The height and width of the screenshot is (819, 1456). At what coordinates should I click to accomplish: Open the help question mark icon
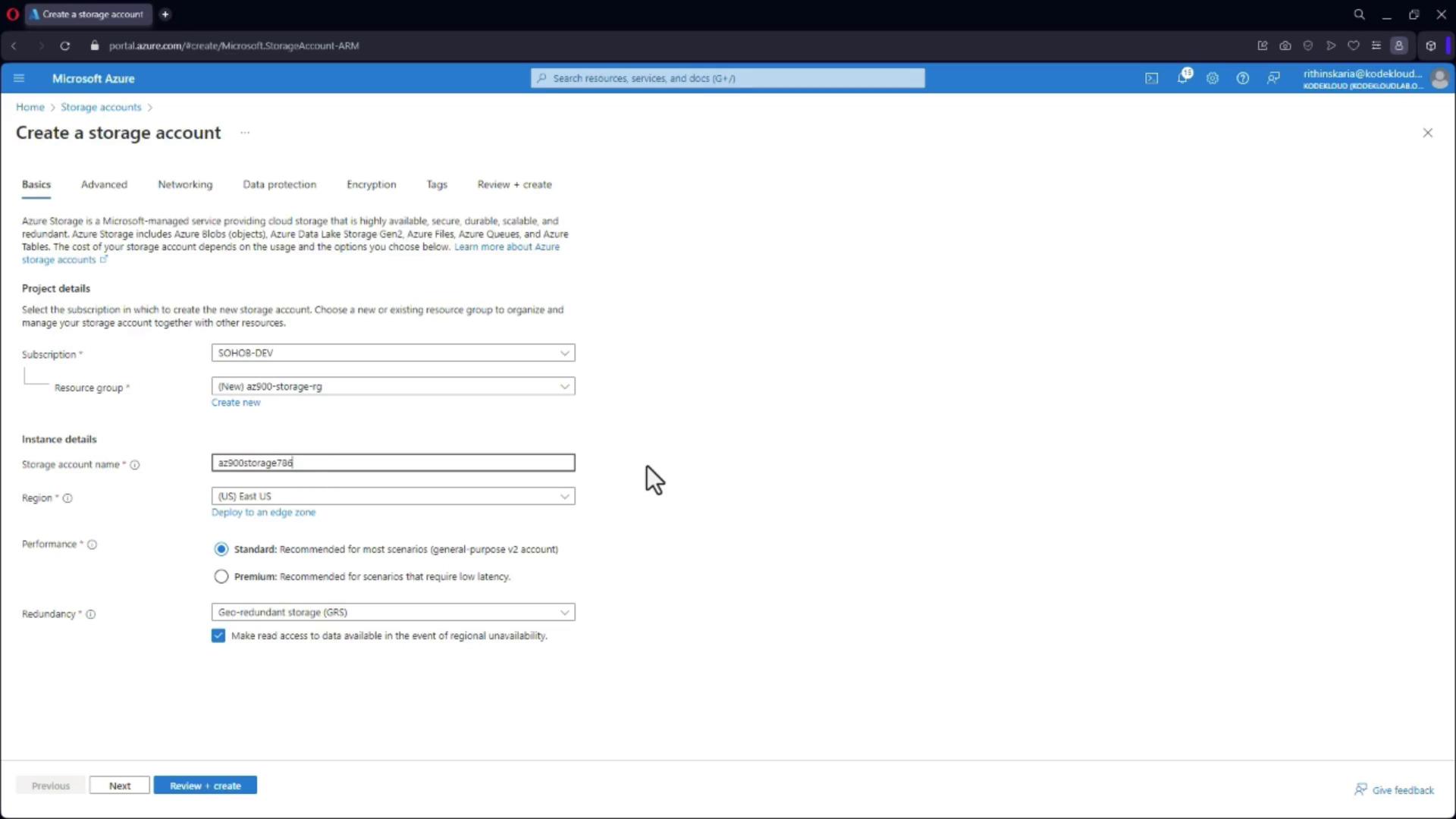pyautogui.click(x=1242, y=78)
